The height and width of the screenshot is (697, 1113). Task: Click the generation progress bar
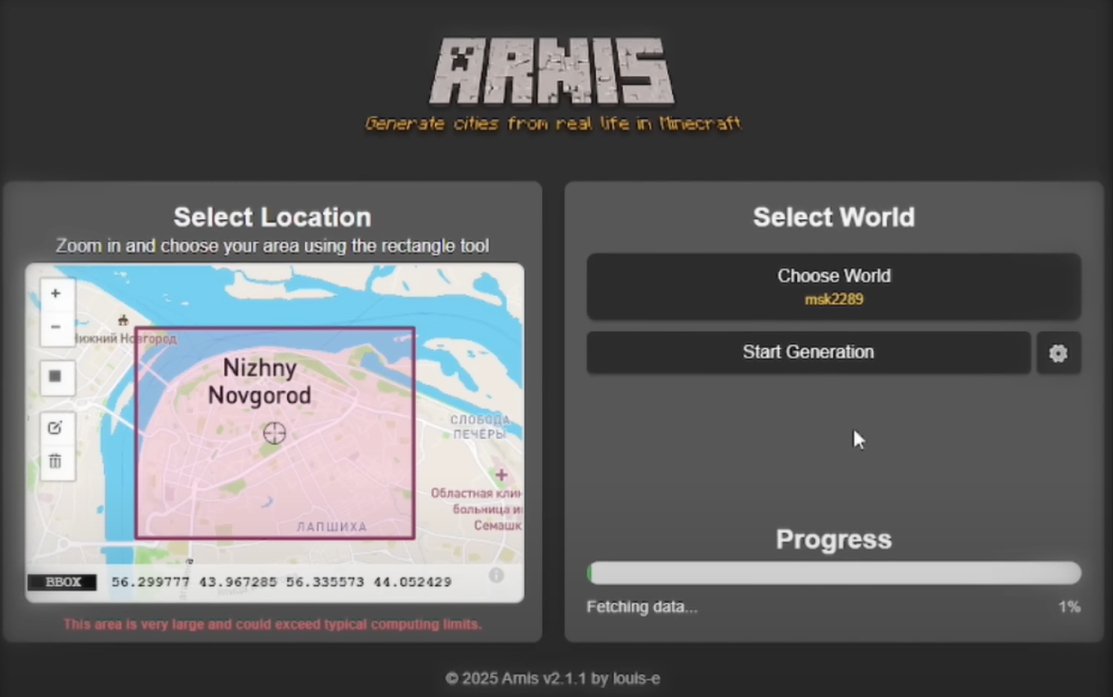pyautogui.click(x=833, y=573)
